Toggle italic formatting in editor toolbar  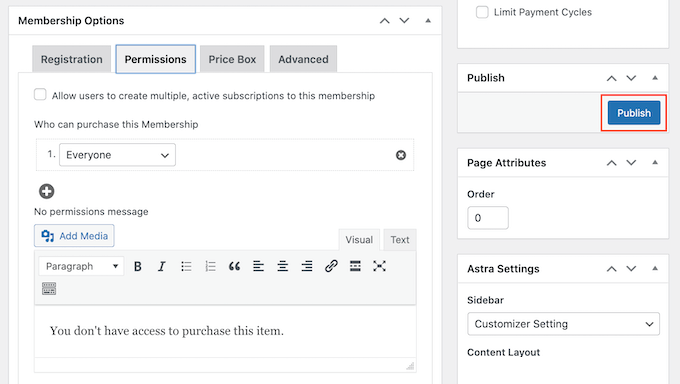click(162, 266)
